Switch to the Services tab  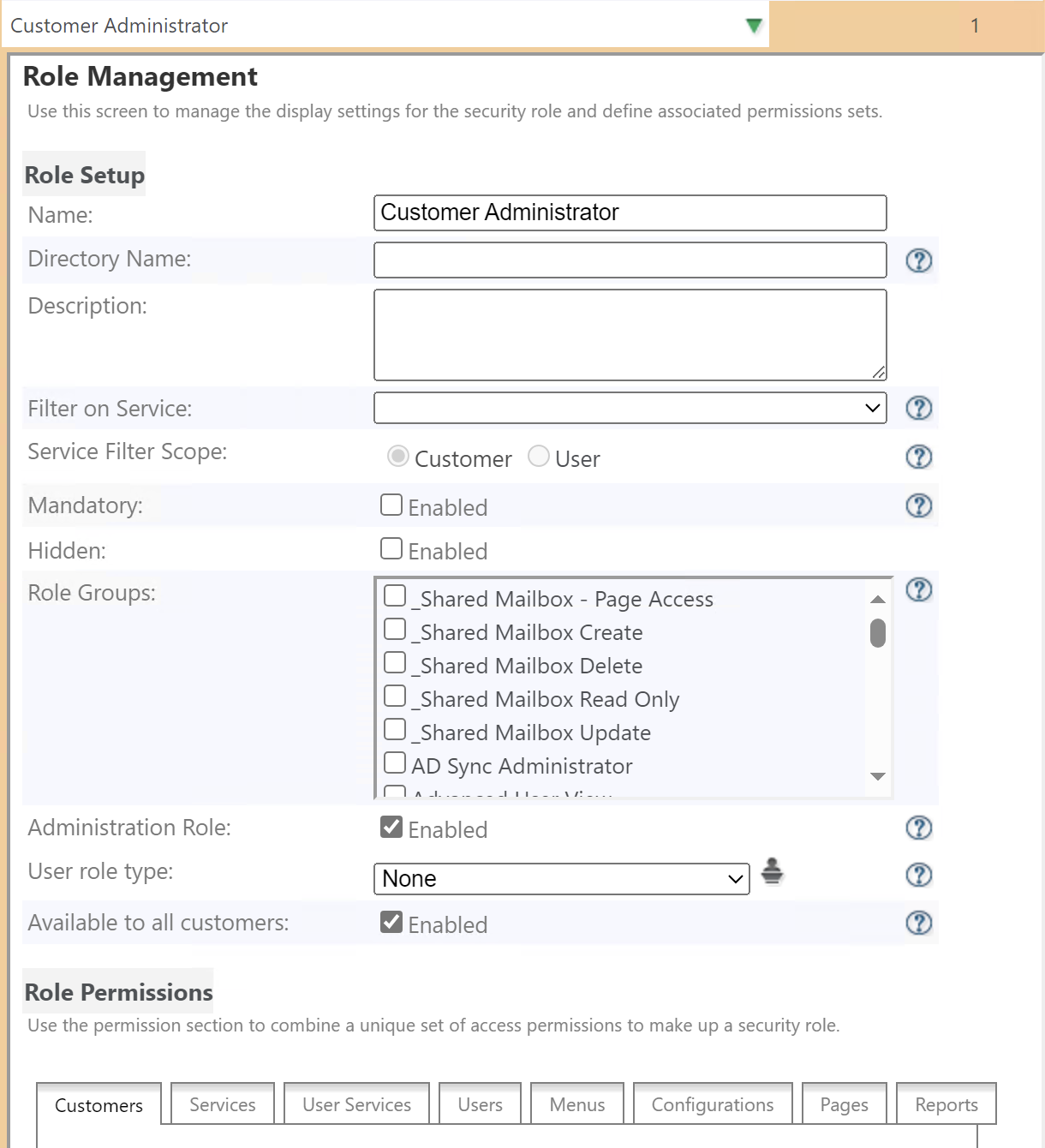[223, 1104]
